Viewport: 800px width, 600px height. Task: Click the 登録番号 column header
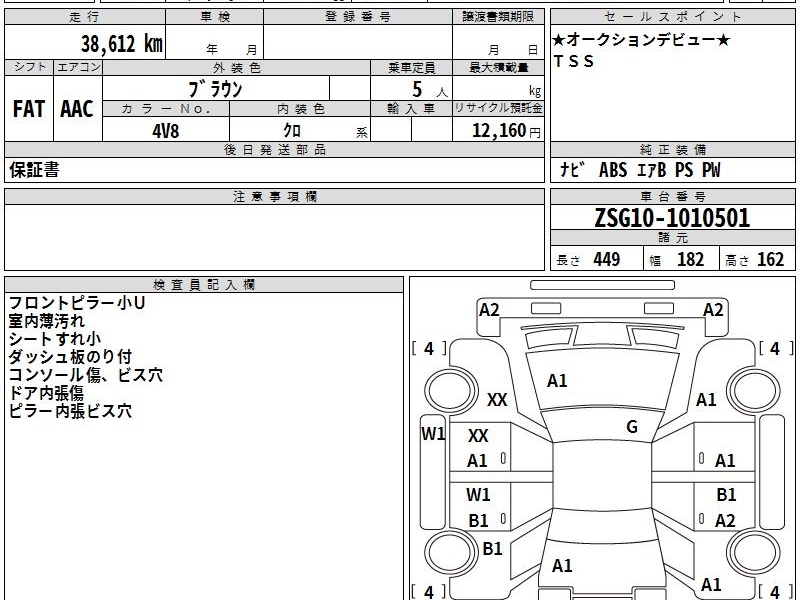coord(358,17)
